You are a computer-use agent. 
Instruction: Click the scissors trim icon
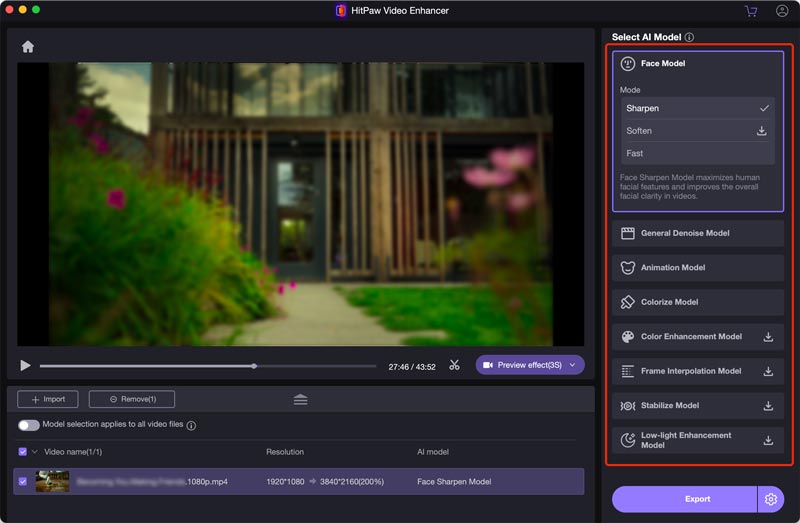pyautogui.click(x=454, y=365)
